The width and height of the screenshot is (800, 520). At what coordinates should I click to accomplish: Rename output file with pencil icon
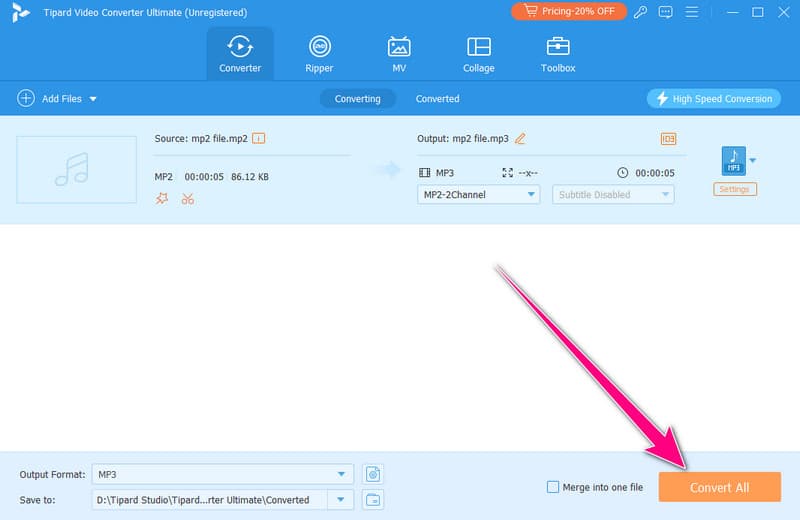coord(520,139)
